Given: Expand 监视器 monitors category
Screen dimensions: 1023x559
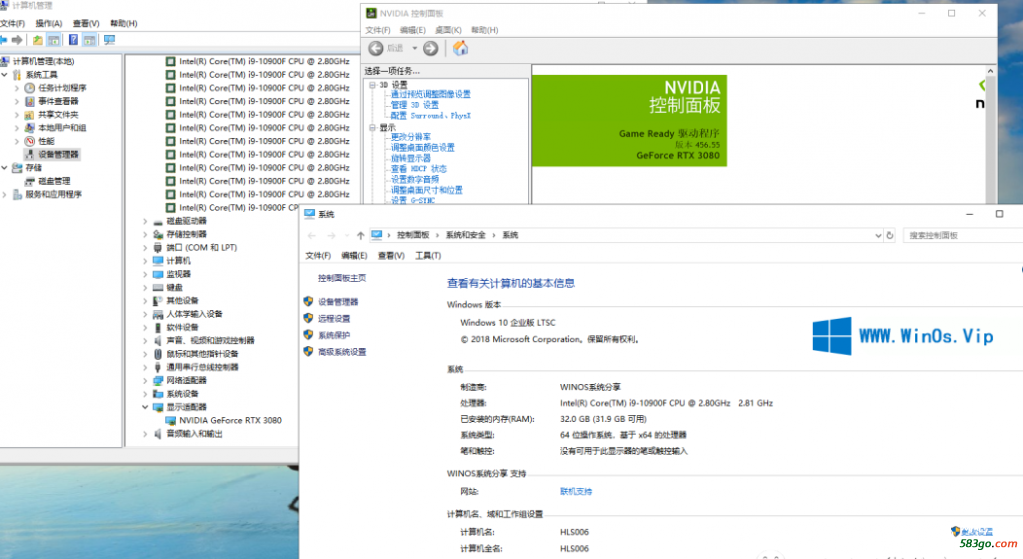Looking at the screenshot, I should tap(145, 275).
